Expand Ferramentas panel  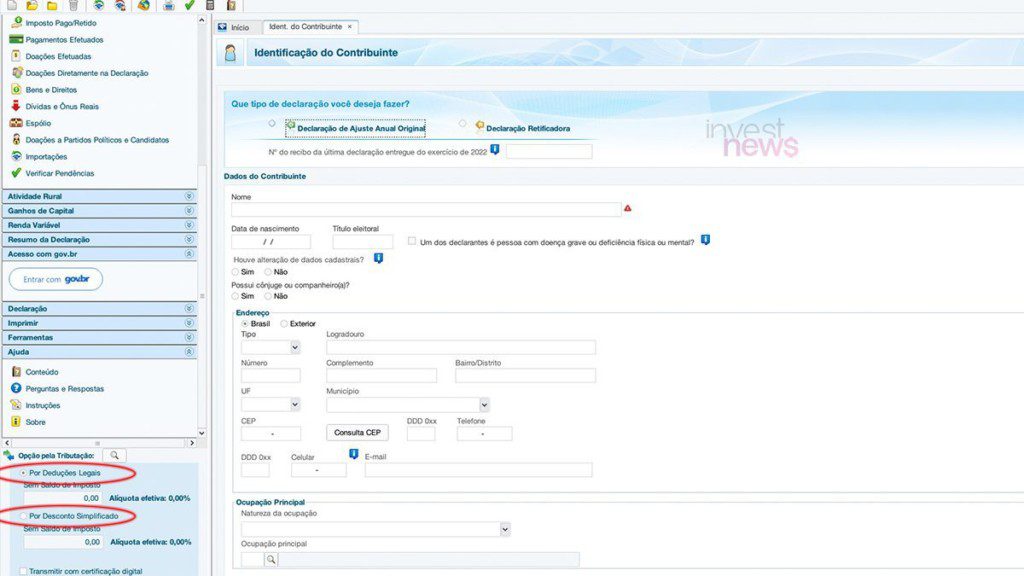click(x=189, y=338)
